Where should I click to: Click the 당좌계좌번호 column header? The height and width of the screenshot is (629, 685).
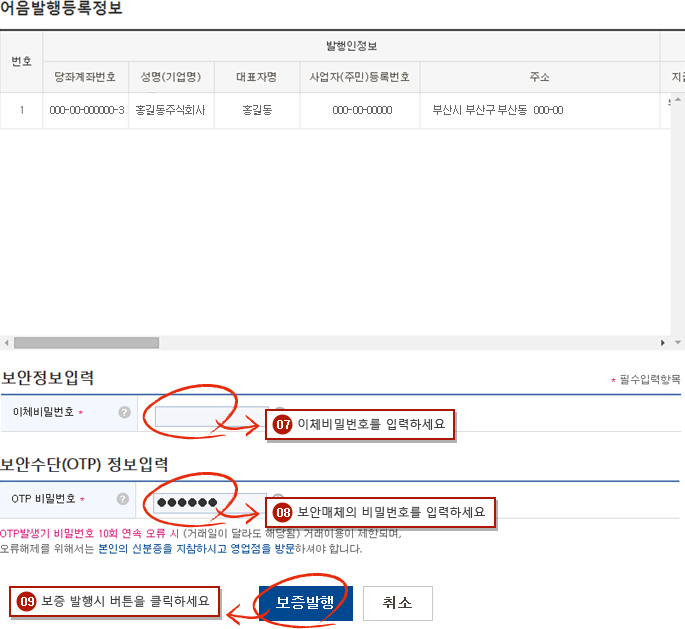(x=85, y=77)
